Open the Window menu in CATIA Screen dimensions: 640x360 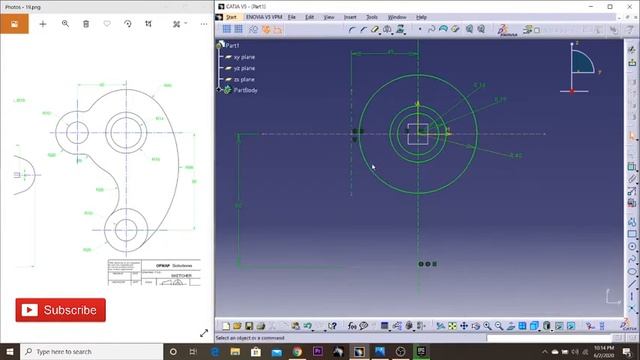coord(397,17)
